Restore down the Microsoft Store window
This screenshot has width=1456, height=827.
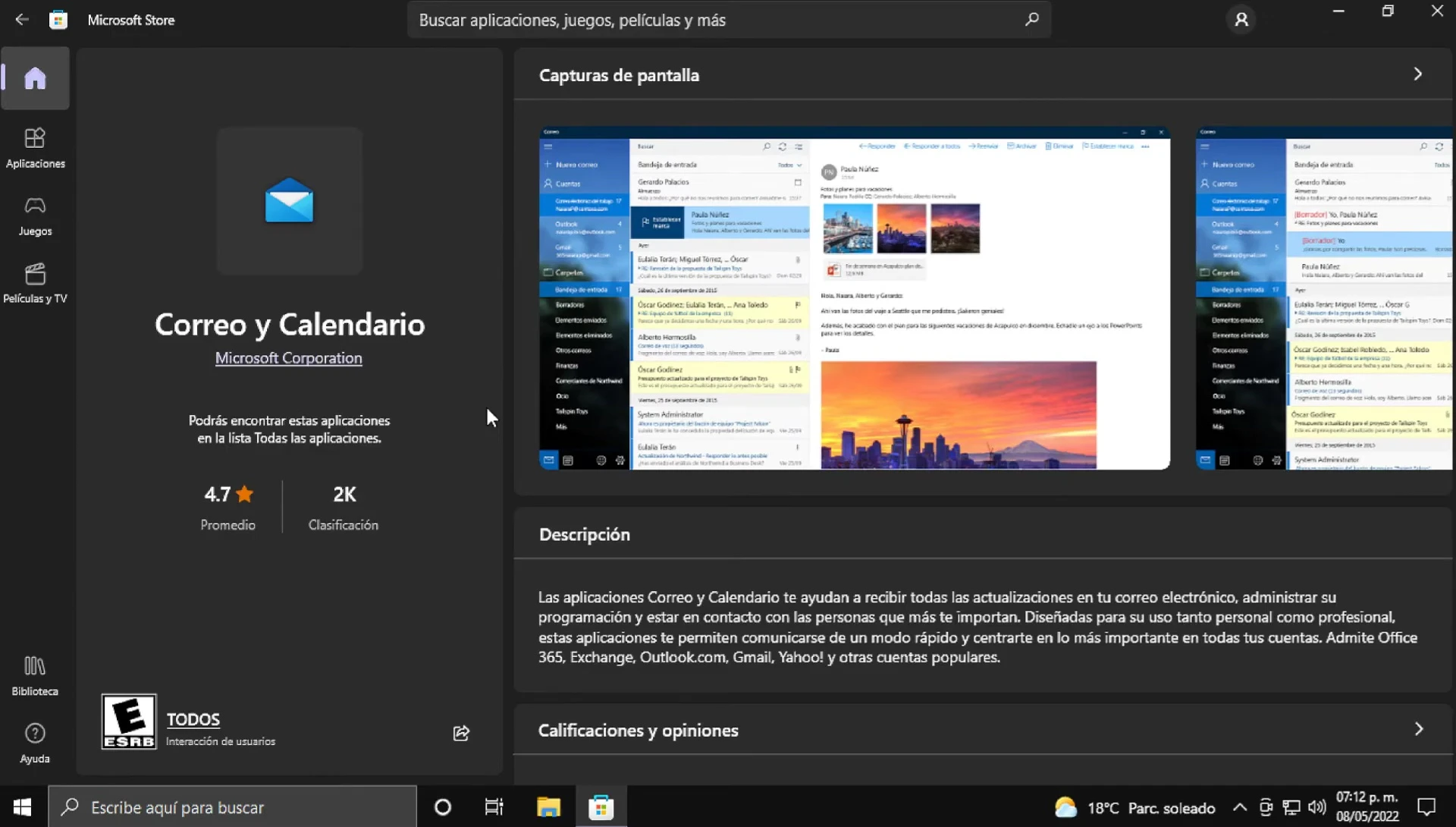click(x=1388, y=11)
